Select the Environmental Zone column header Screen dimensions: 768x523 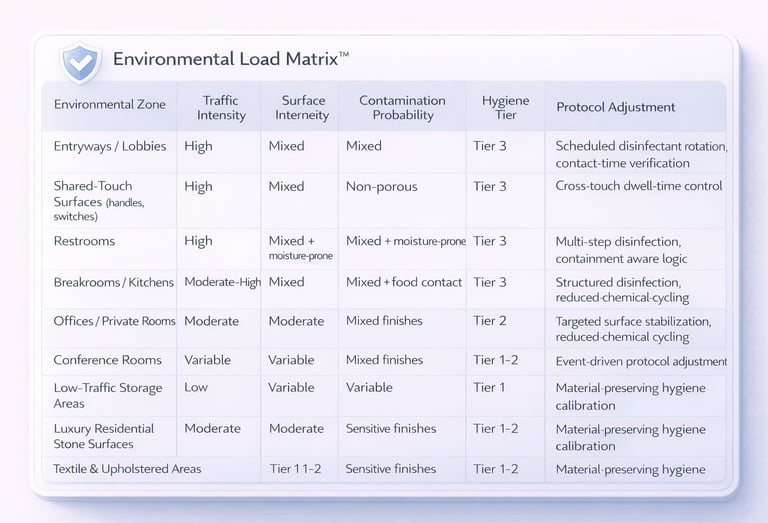click(110, 104)
